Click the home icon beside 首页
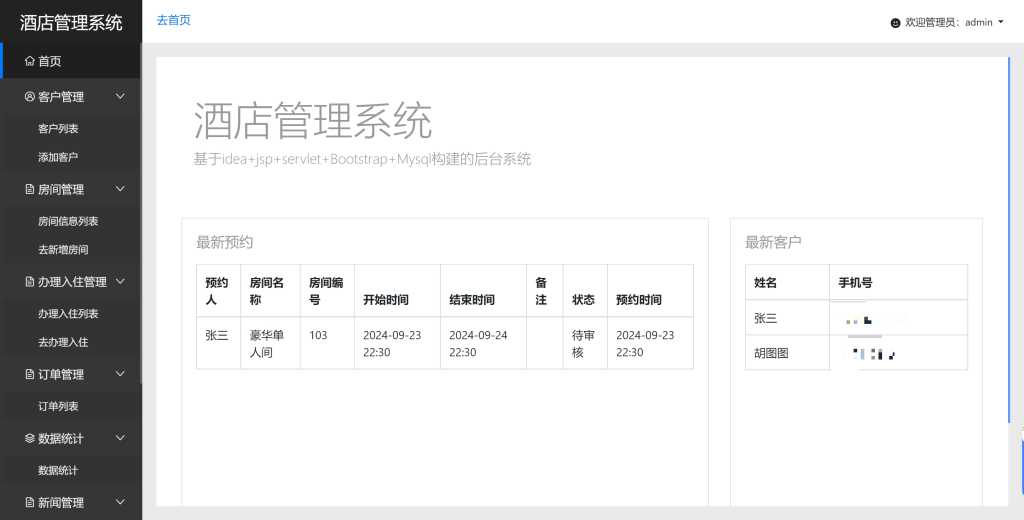Image resolution: width=1024 pixels, height=520 pixels. 29,61
